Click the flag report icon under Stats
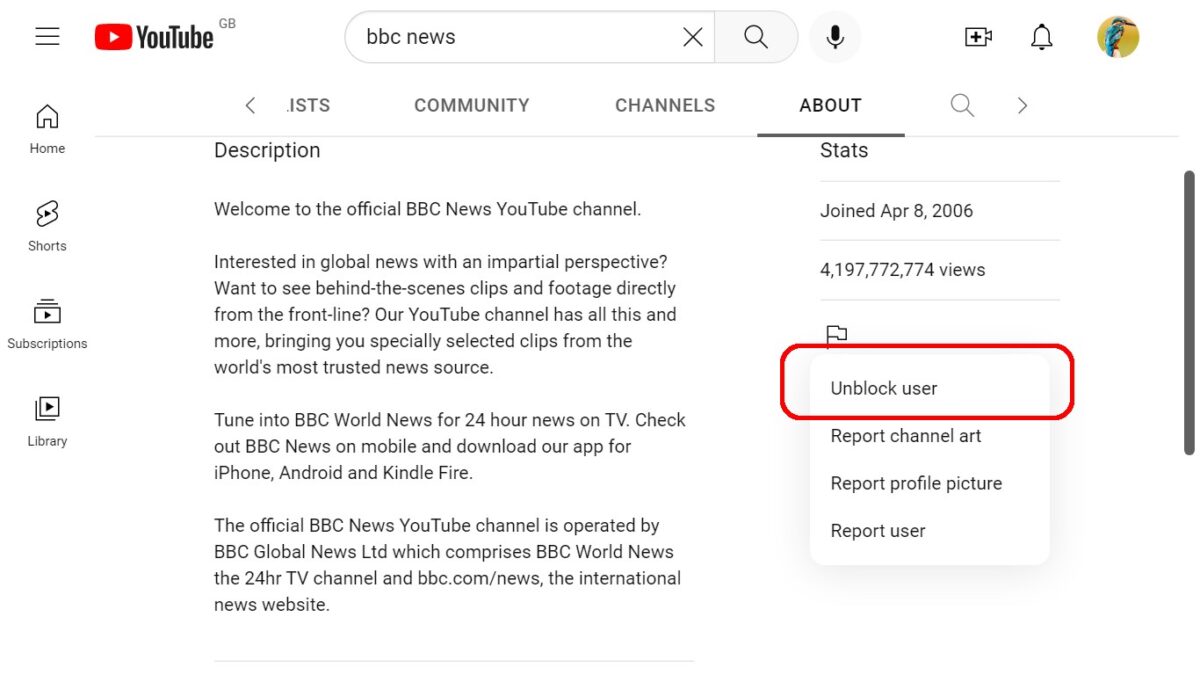 pyautogui.click(x=837, y=336)
